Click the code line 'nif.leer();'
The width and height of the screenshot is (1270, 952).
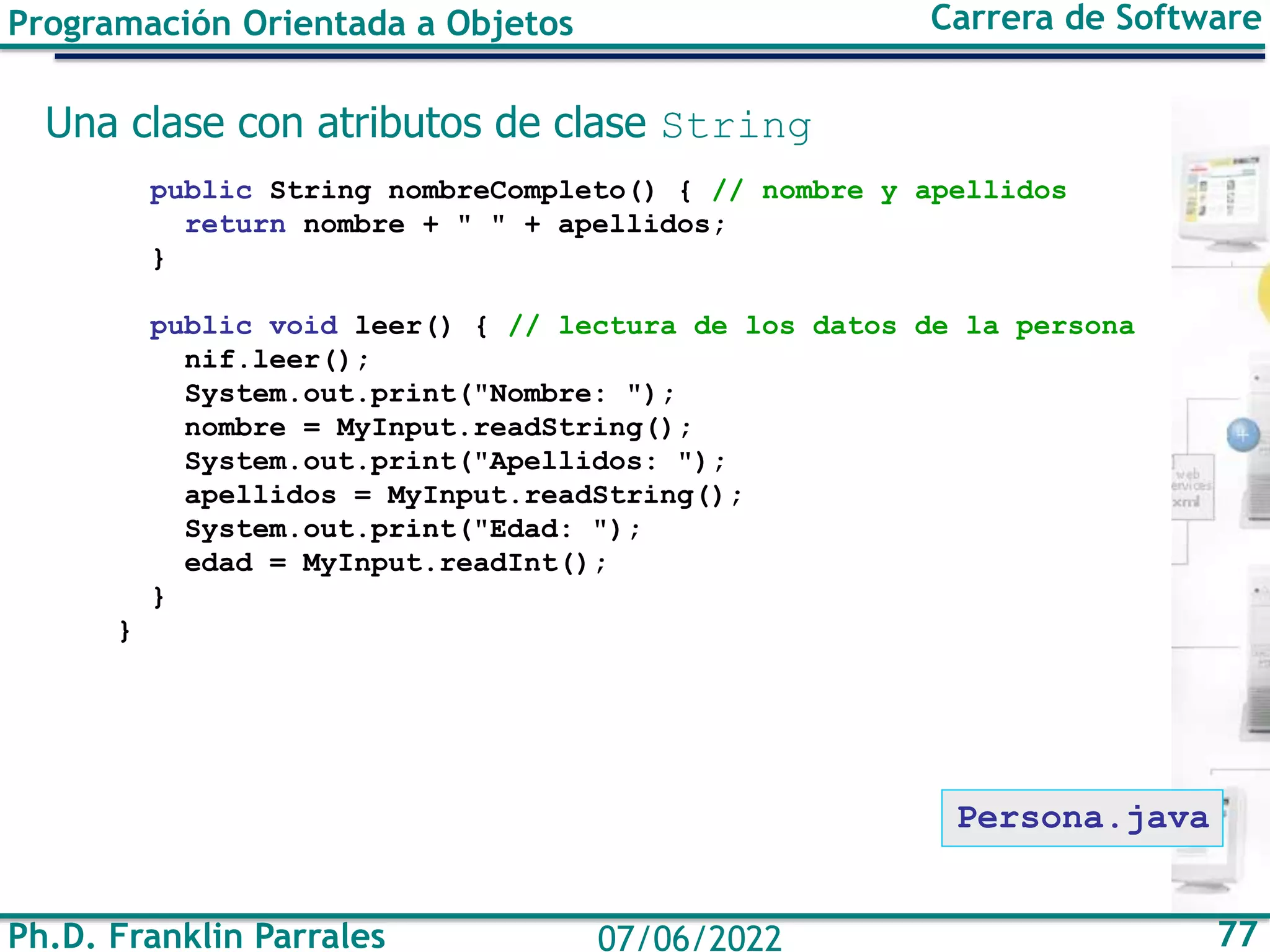(277, 360)
